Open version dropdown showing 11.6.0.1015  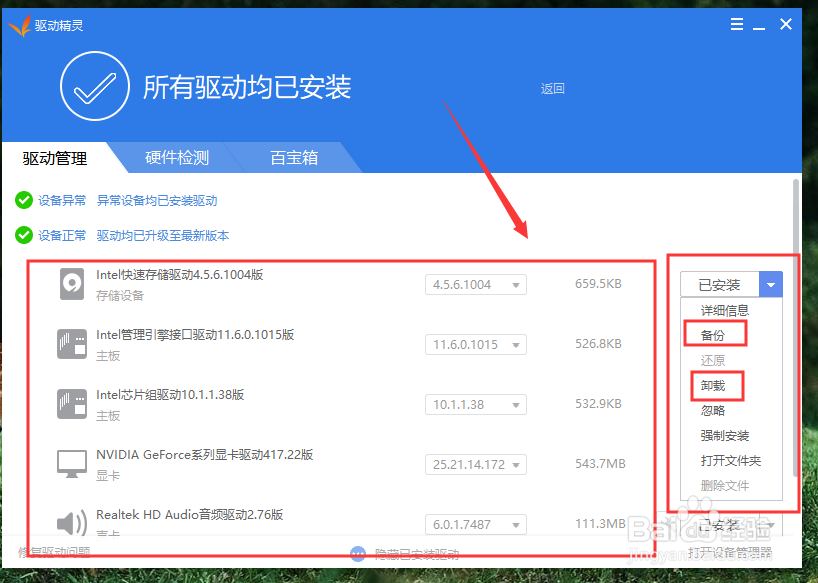[476, 345]
